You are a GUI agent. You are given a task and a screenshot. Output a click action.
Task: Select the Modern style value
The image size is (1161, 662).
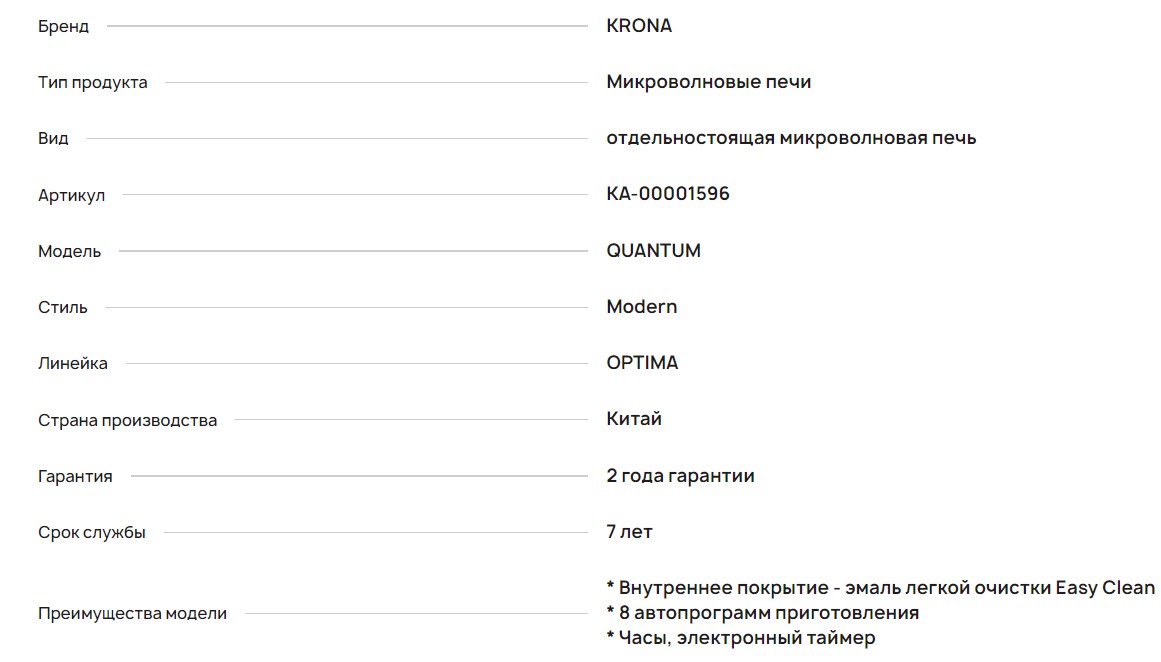641,307
